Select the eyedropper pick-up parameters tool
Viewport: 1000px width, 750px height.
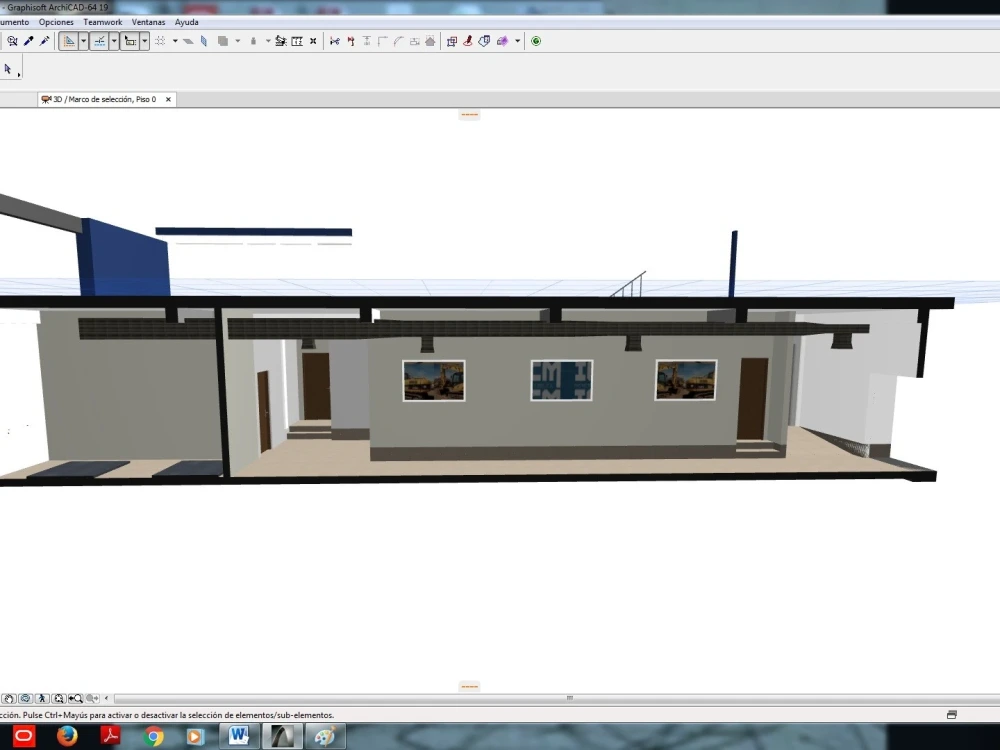point(28,41)
